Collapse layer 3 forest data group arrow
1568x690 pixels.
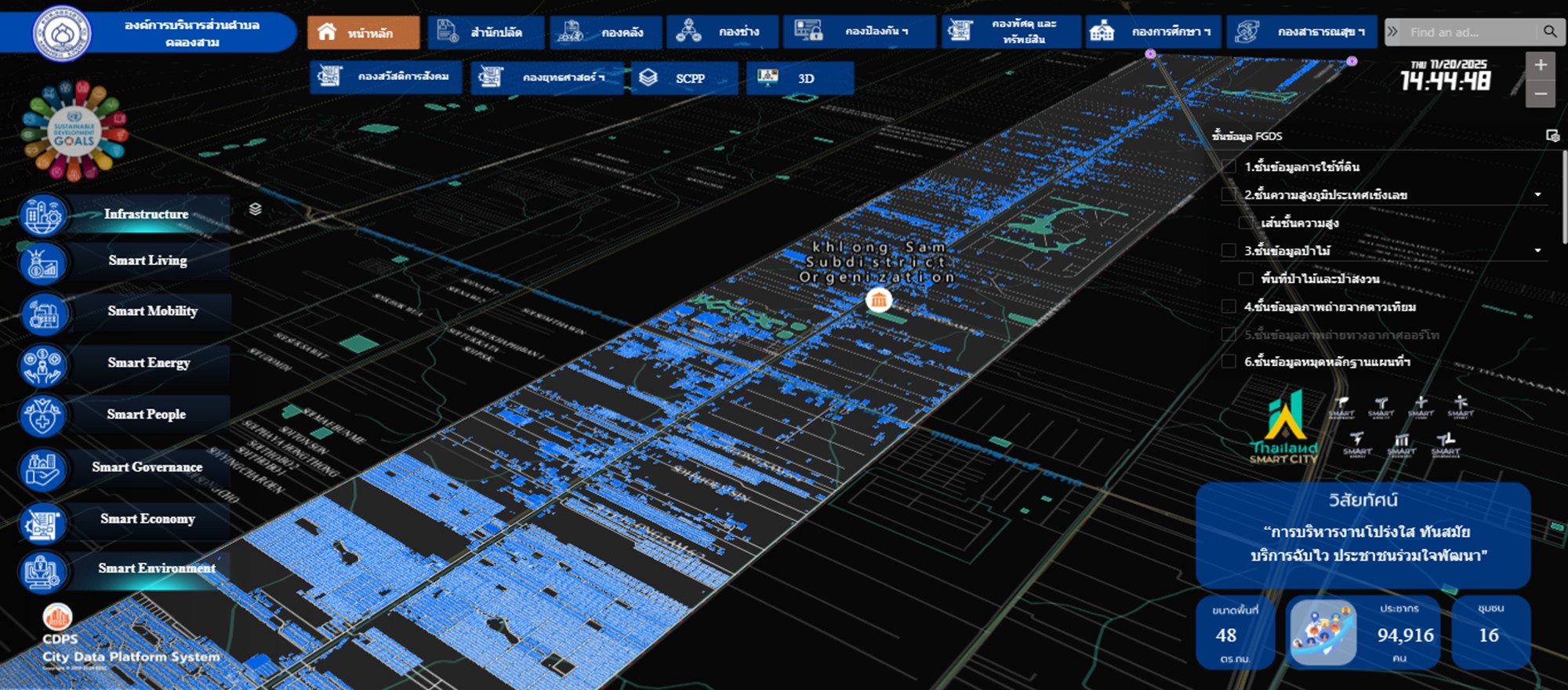(x=1537, y=251)
